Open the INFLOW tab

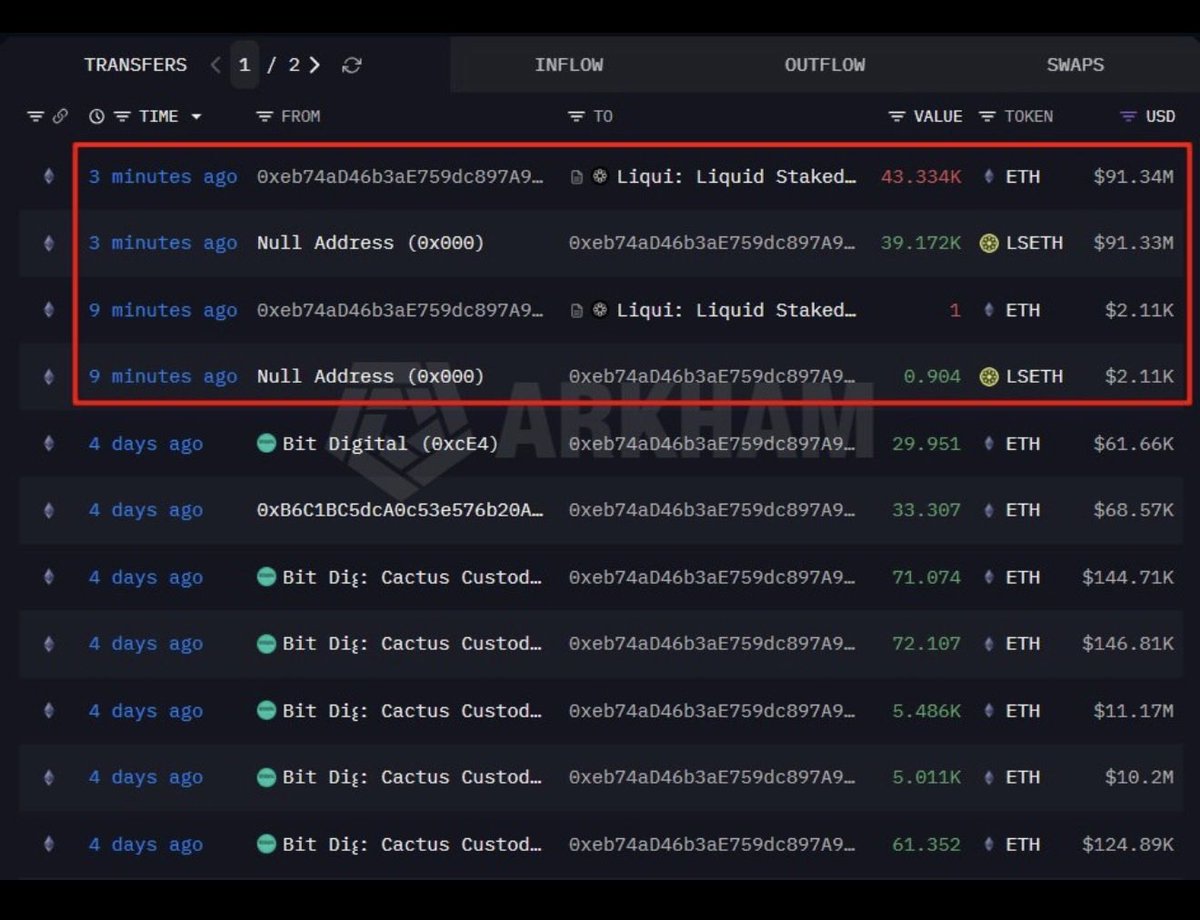coord(569,65)
